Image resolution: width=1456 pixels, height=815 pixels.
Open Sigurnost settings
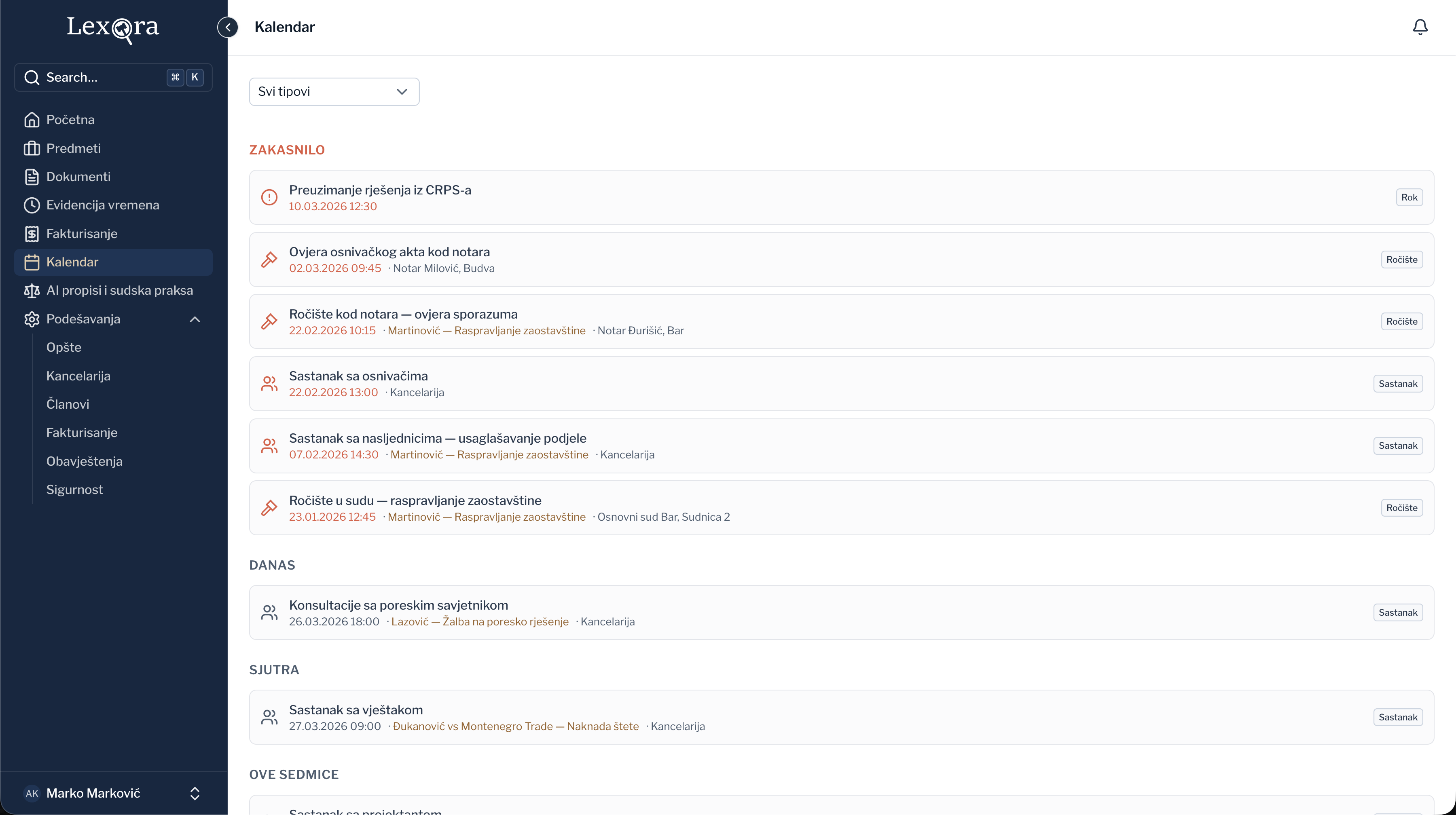pyautogui.click(x=74, y=490)
